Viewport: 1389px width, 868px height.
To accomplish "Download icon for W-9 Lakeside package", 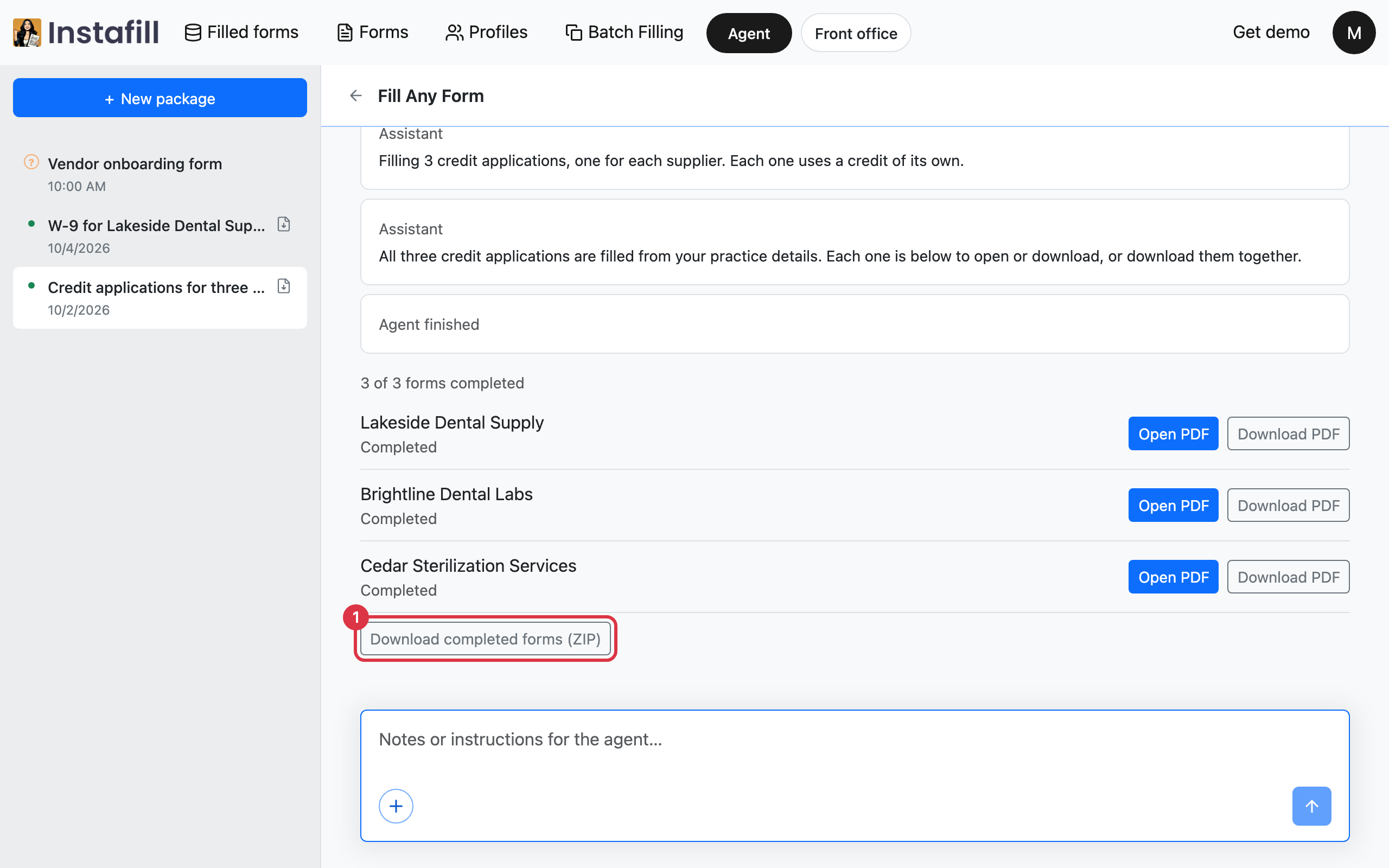I will pos(284,224).
